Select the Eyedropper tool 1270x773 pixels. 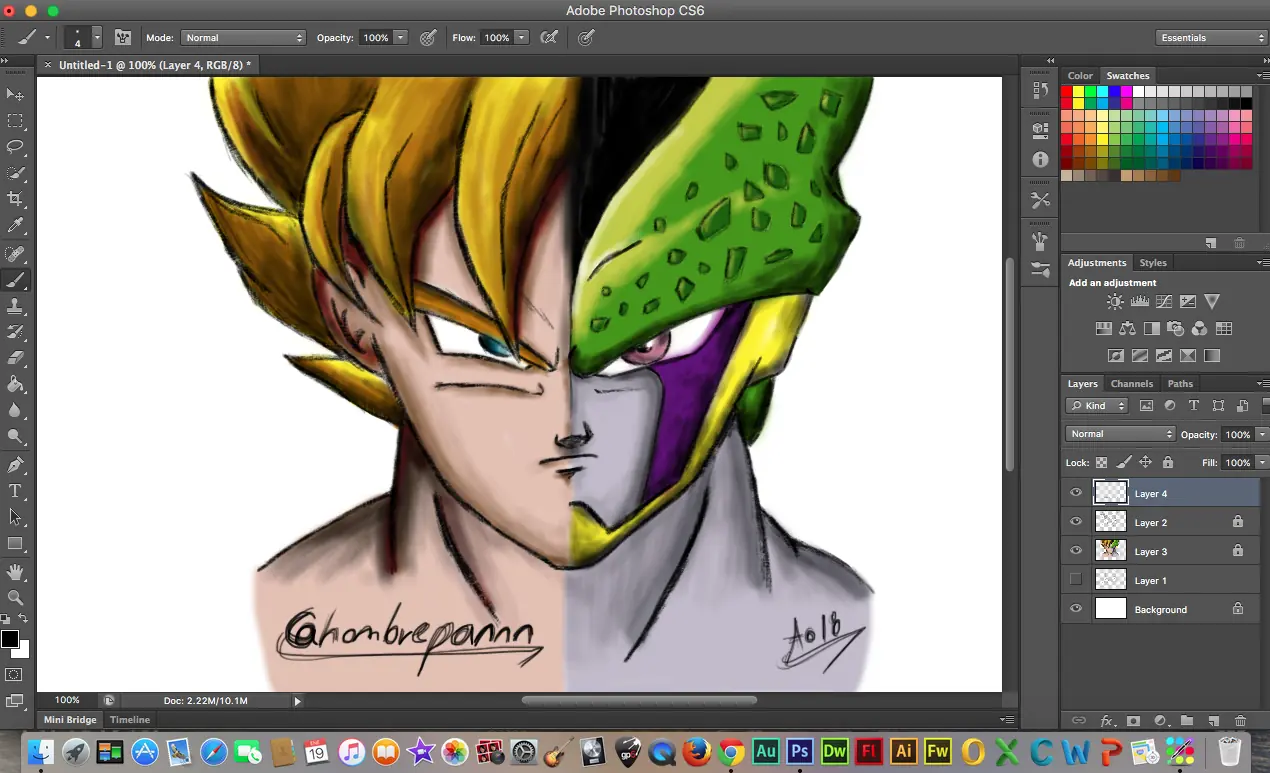pos(15,226)
